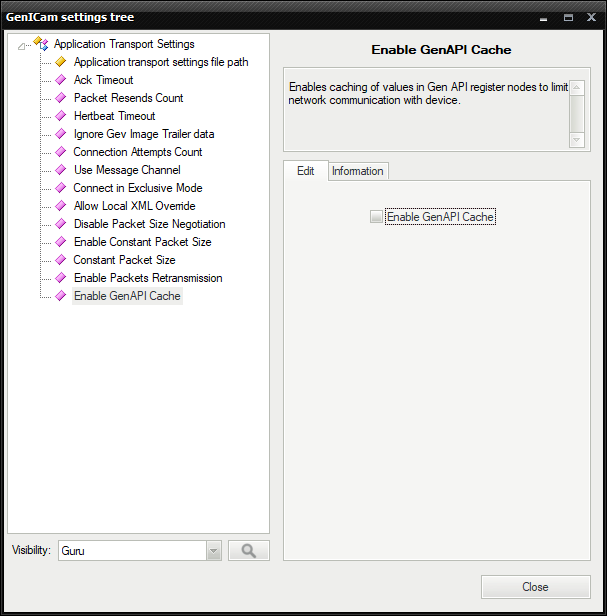Viewport: 607px width, 616px height.
Task: Click the magnifier search button
Action: tap(249, 550)
